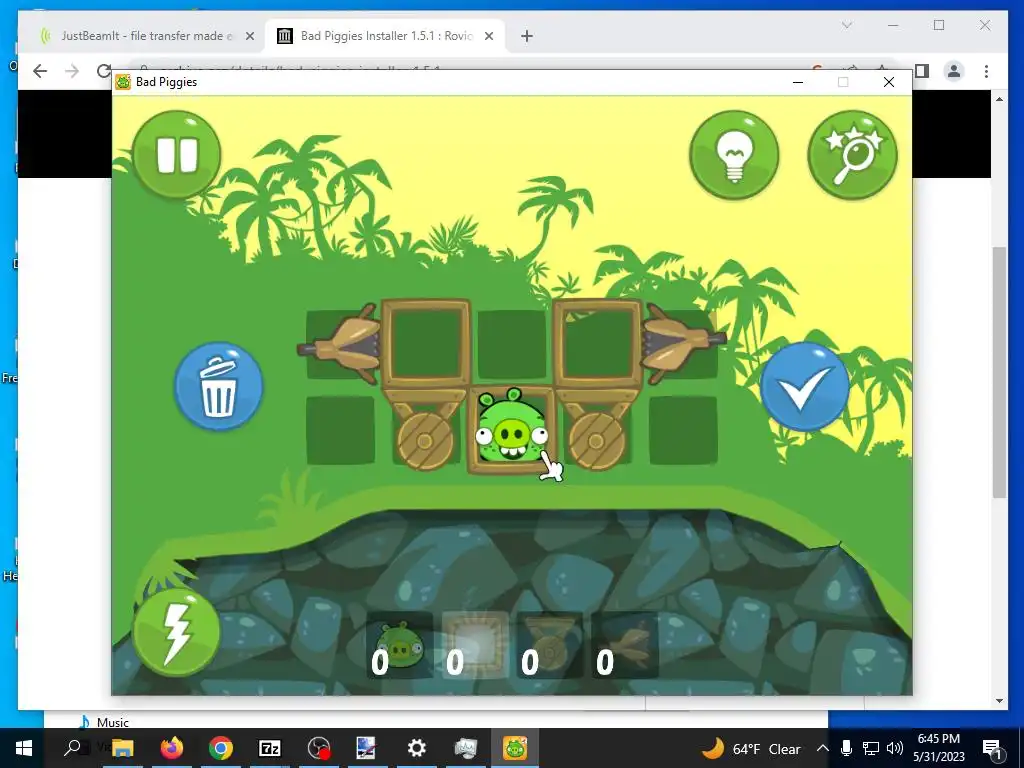Close the Bad Piggies game window

889,82
